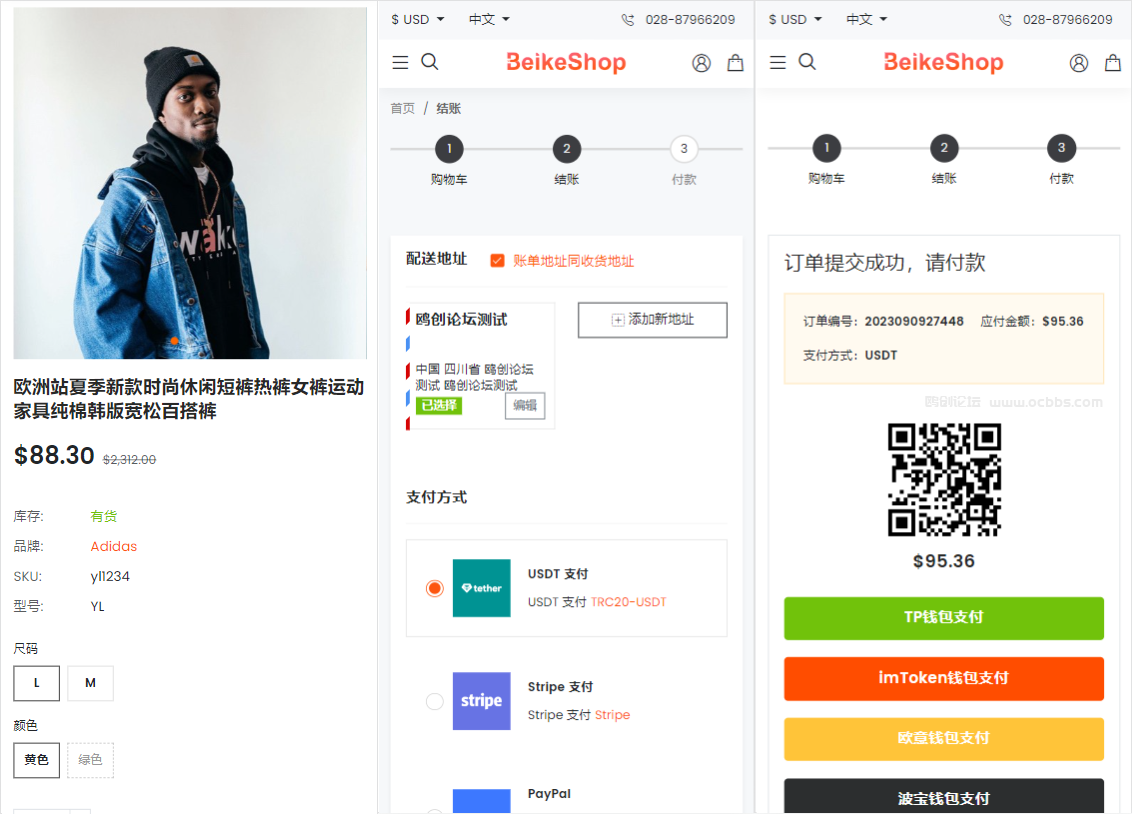Click $95.36 amount below QR code
Viewport: 1132px width, 814px height.
tap(944, 561)
